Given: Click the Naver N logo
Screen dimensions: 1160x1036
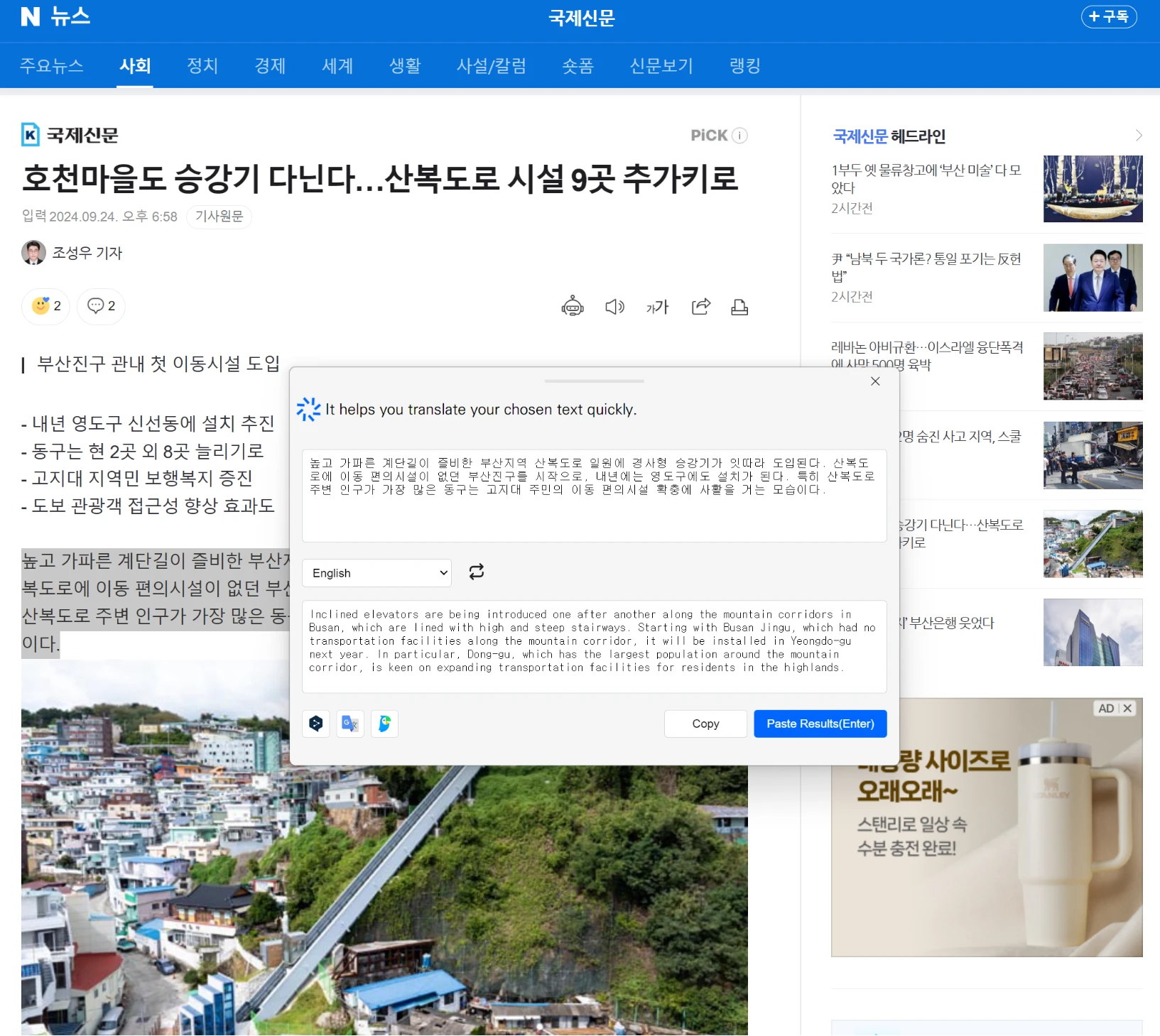Looking at the screenshot, I should click(x=31, y=16).
